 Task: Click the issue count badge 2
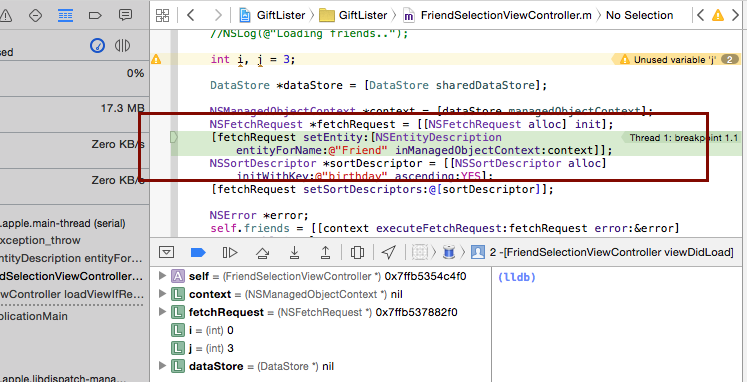click(x=730, y=60)
